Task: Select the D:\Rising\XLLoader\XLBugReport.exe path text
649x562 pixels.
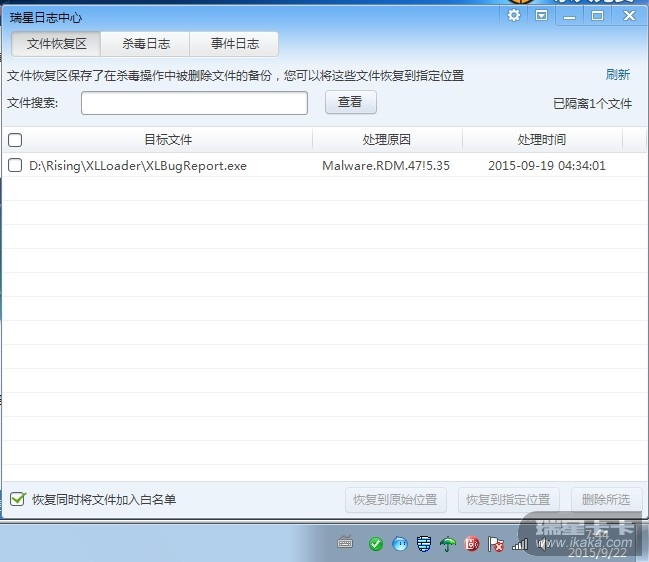Action: click(x=138, y=166)
